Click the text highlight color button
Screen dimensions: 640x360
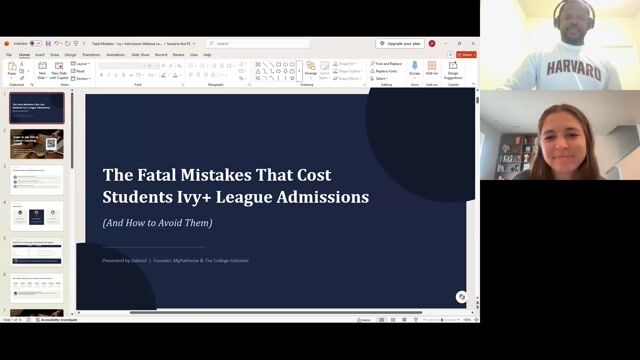tap(163, 75)
